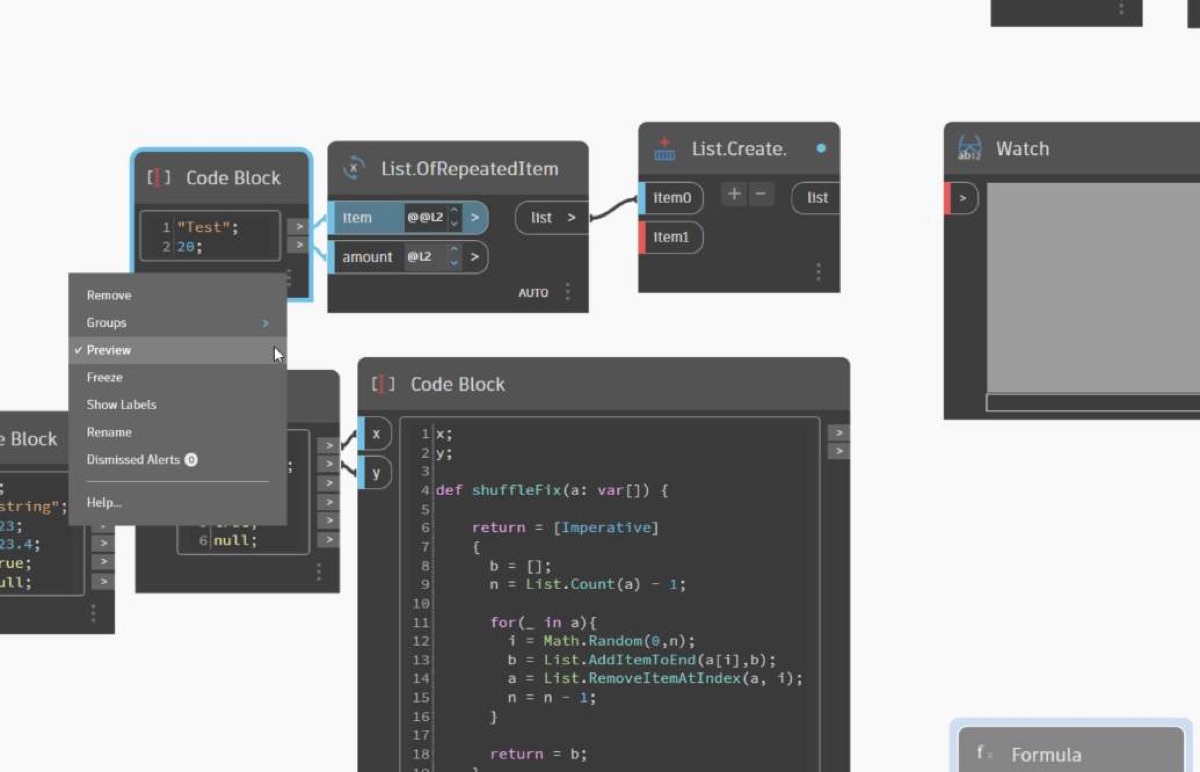Click the Formula node title
The height and width of the screenshot is (772, 1200).
click(1046, 755)
